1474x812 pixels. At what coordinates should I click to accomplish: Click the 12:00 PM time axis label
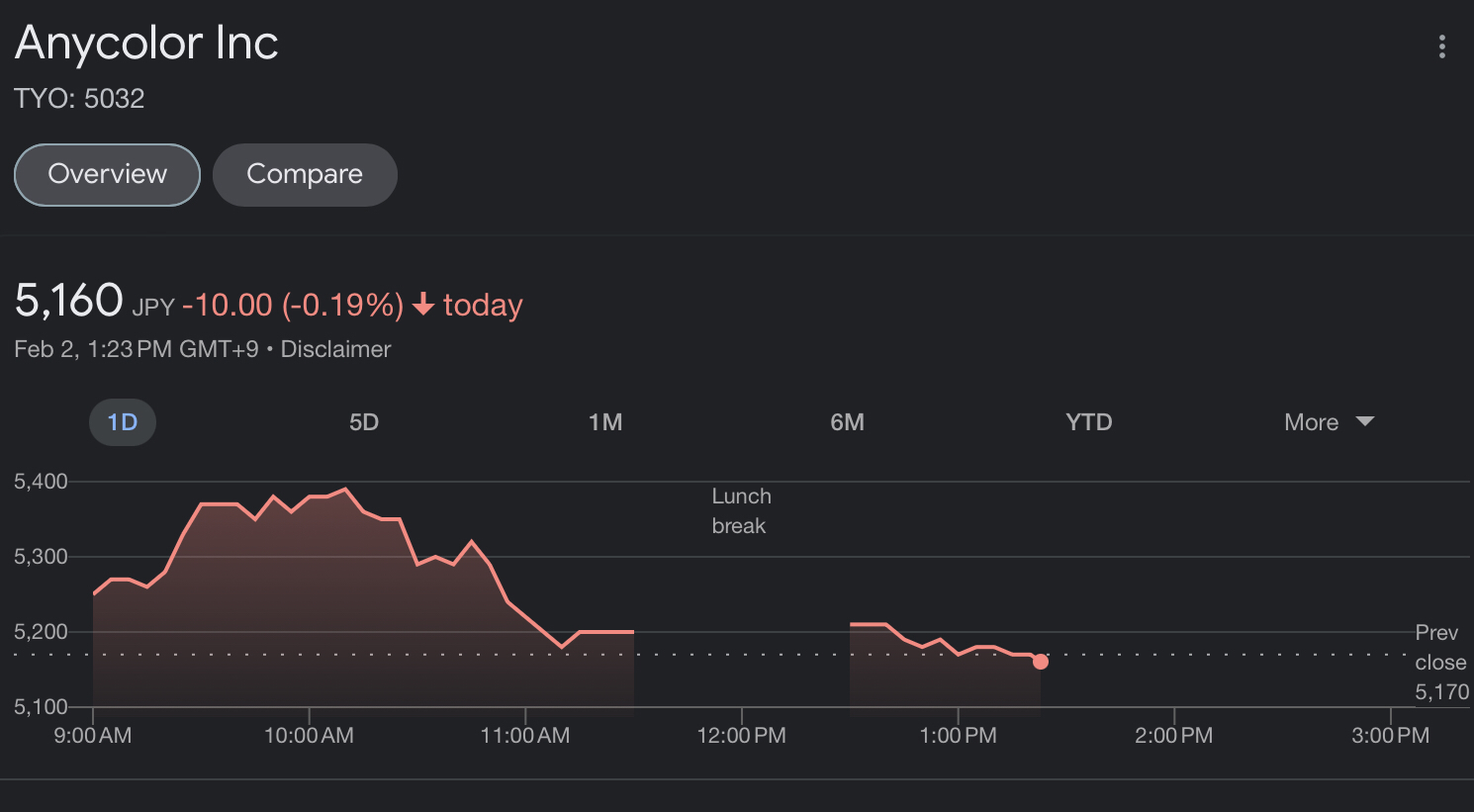click(x=741, y=736)
